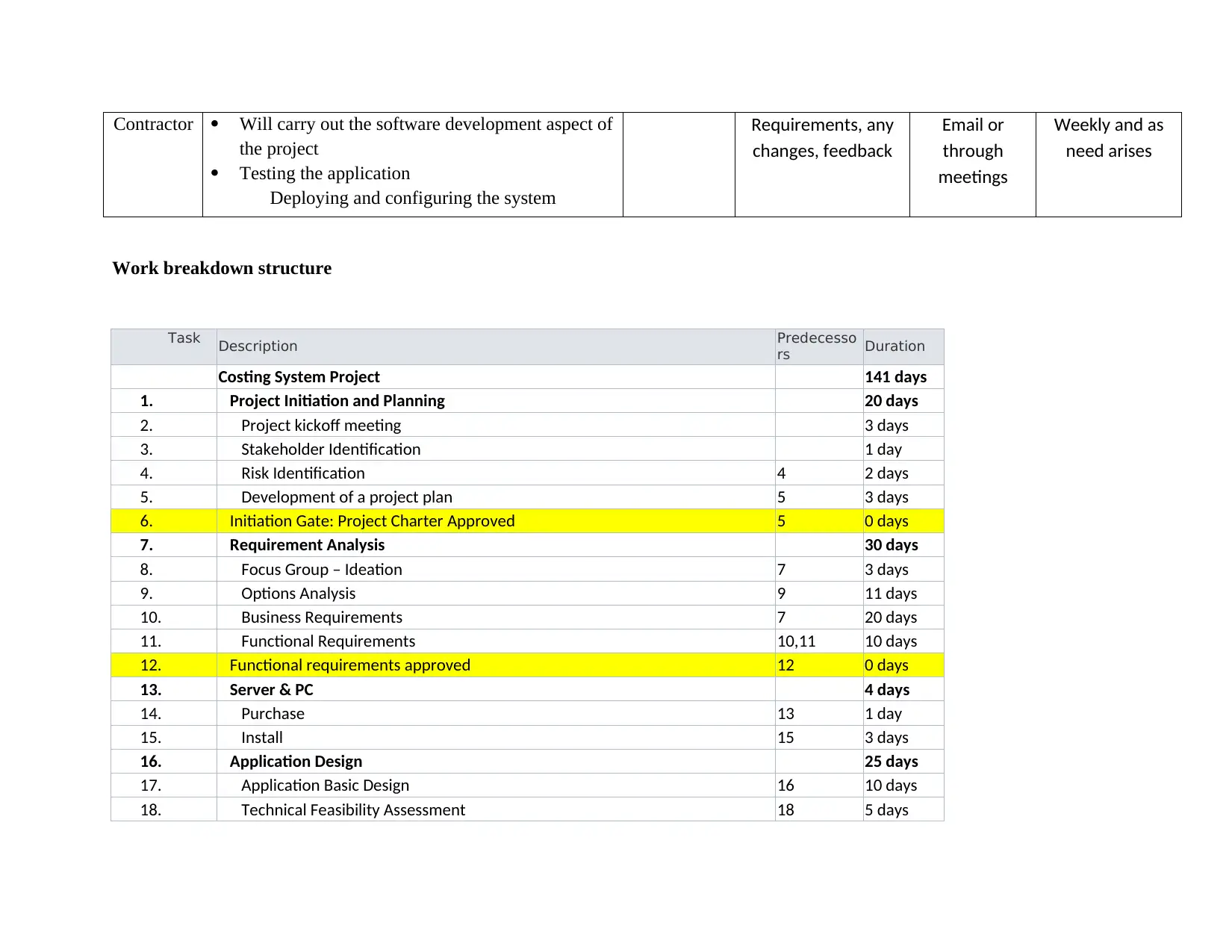This screenshot has height=952, width=1232.
Task: Click the 'Requirement Analysis' summary task
Action: (307, 545)
